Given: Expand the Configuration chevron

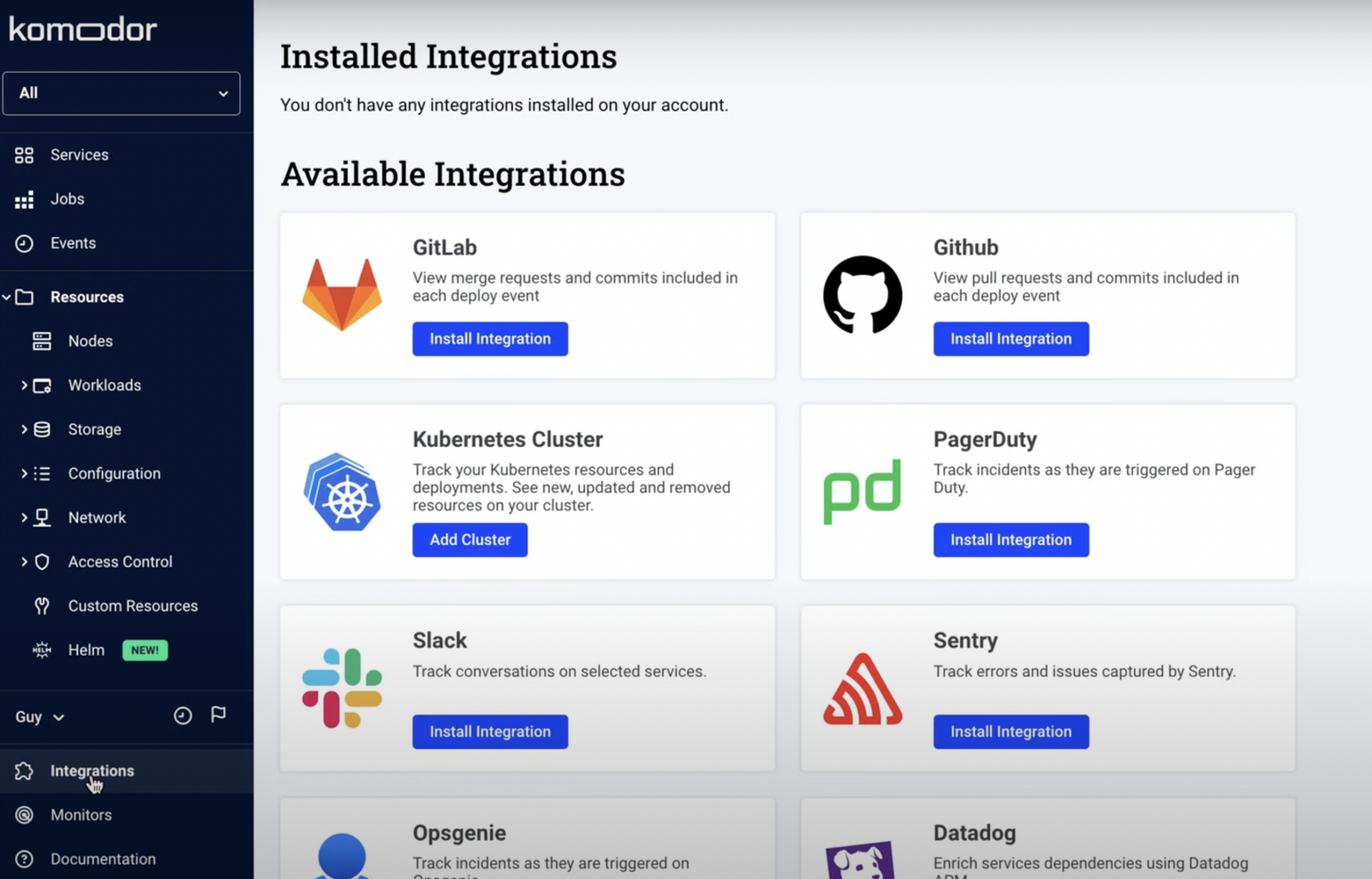Looking at the screenshot, I should coord(24,474).
